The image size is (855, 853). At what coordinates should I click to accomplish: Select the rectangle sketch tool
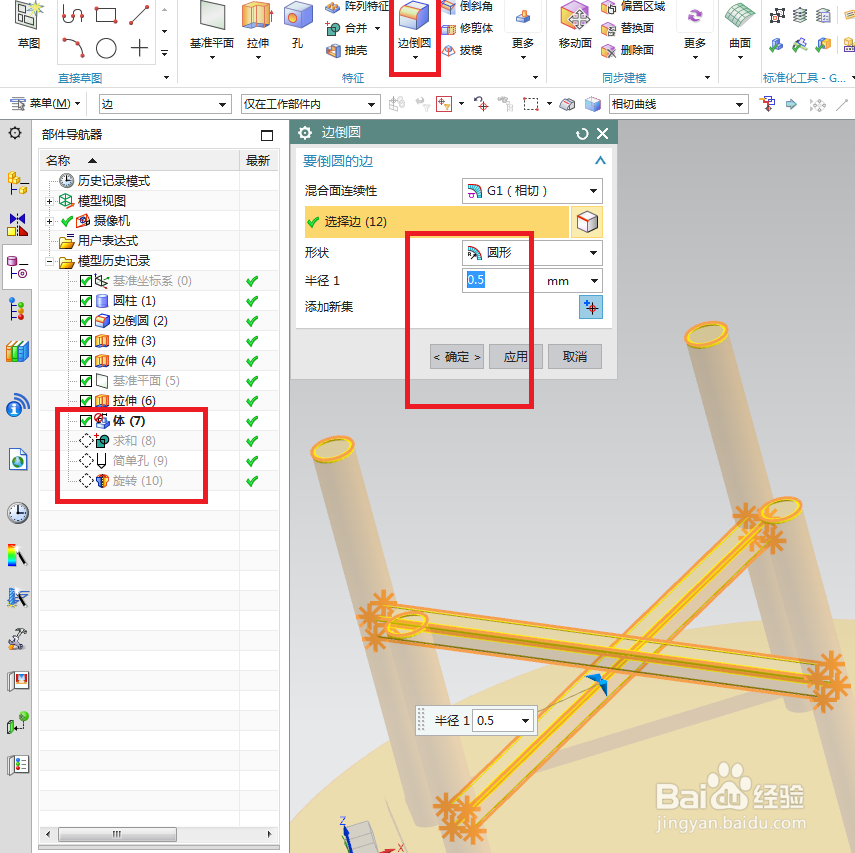[x=106, y=15]
